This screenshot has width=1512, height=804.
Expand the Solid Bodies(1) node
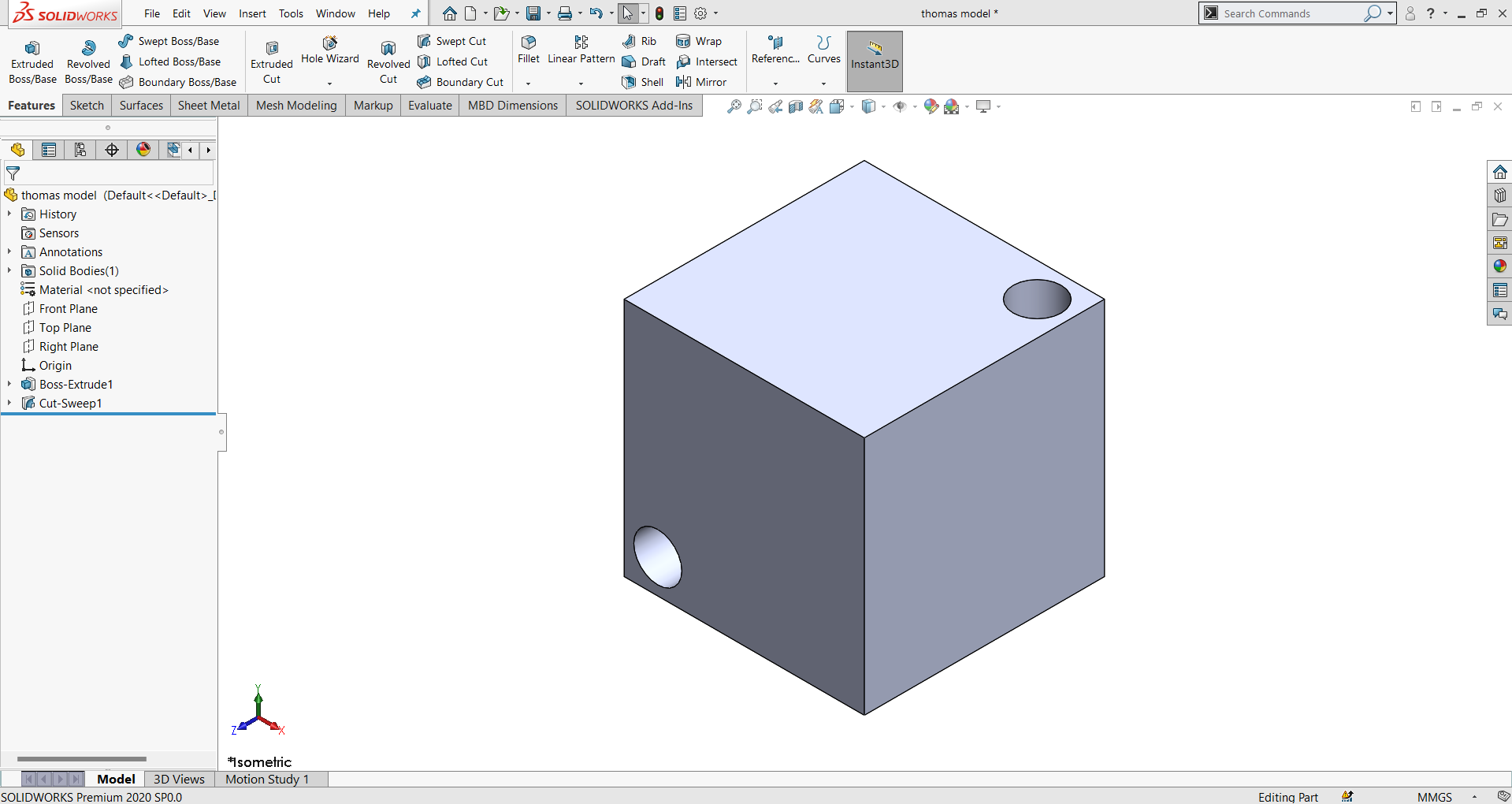point(9,271)
